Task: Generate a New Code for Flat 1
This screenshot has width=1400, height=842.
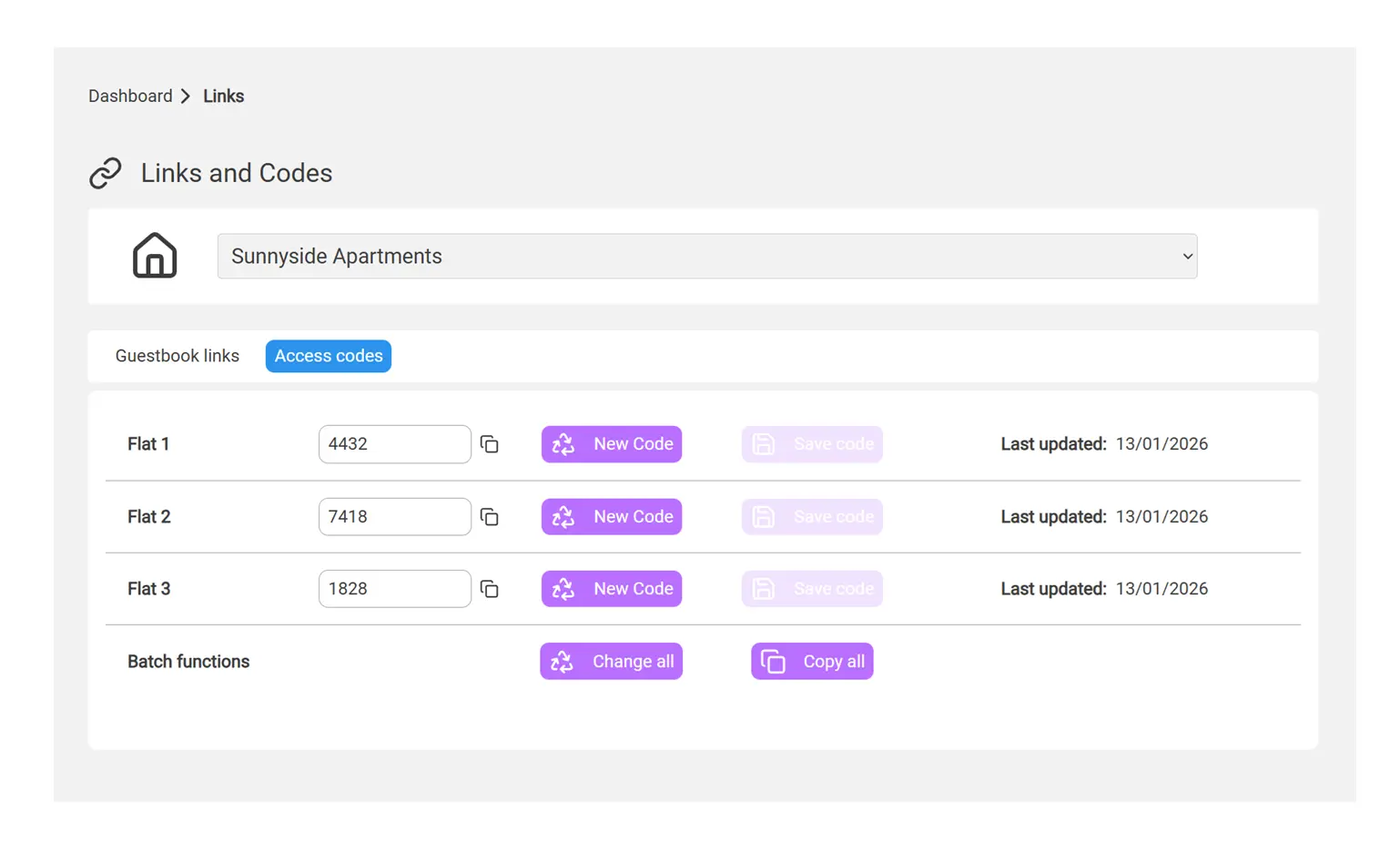Action: coord(611,444)
